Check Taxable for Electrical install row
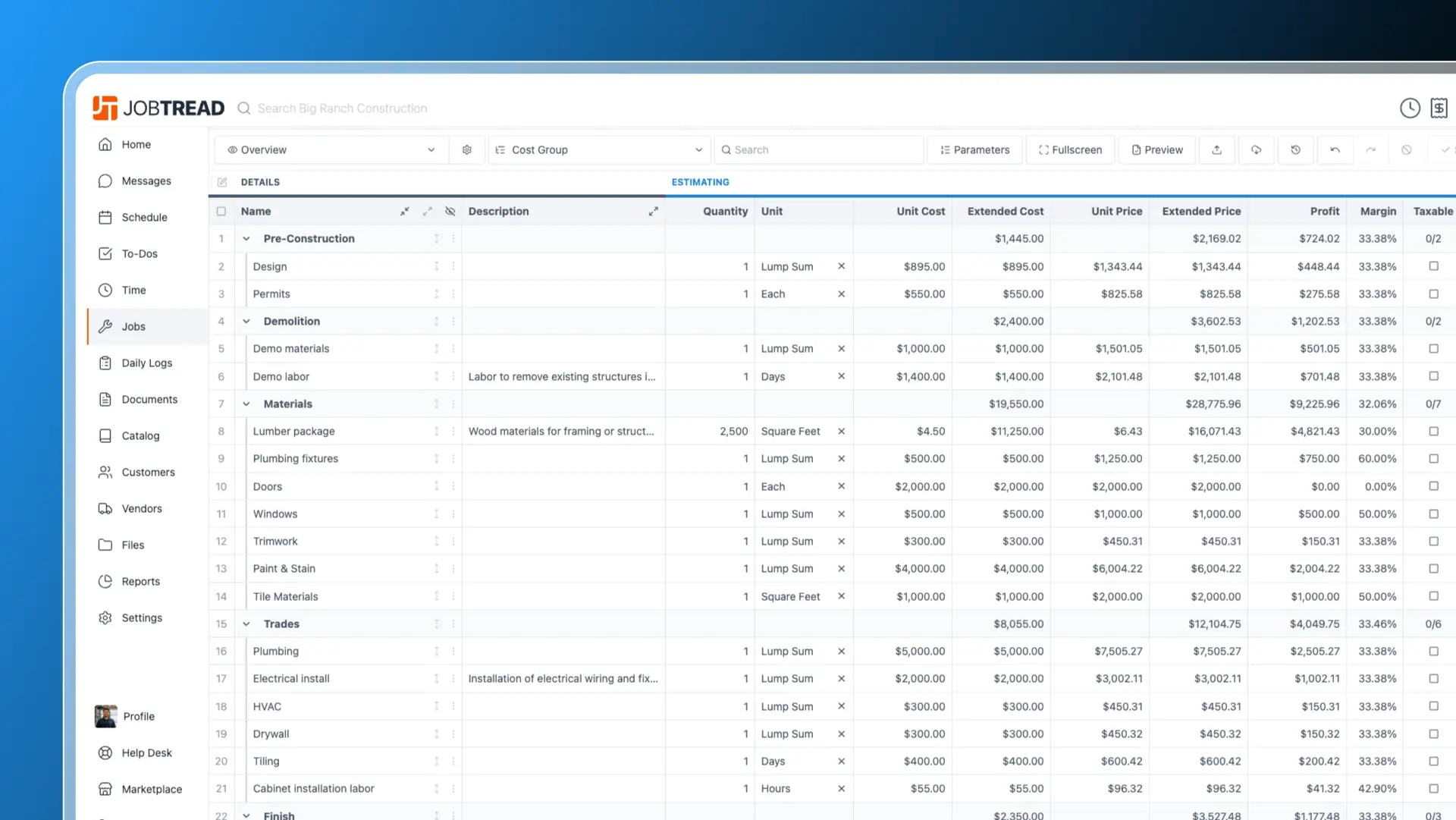The image size is (1456, 820). [1433, 679]
